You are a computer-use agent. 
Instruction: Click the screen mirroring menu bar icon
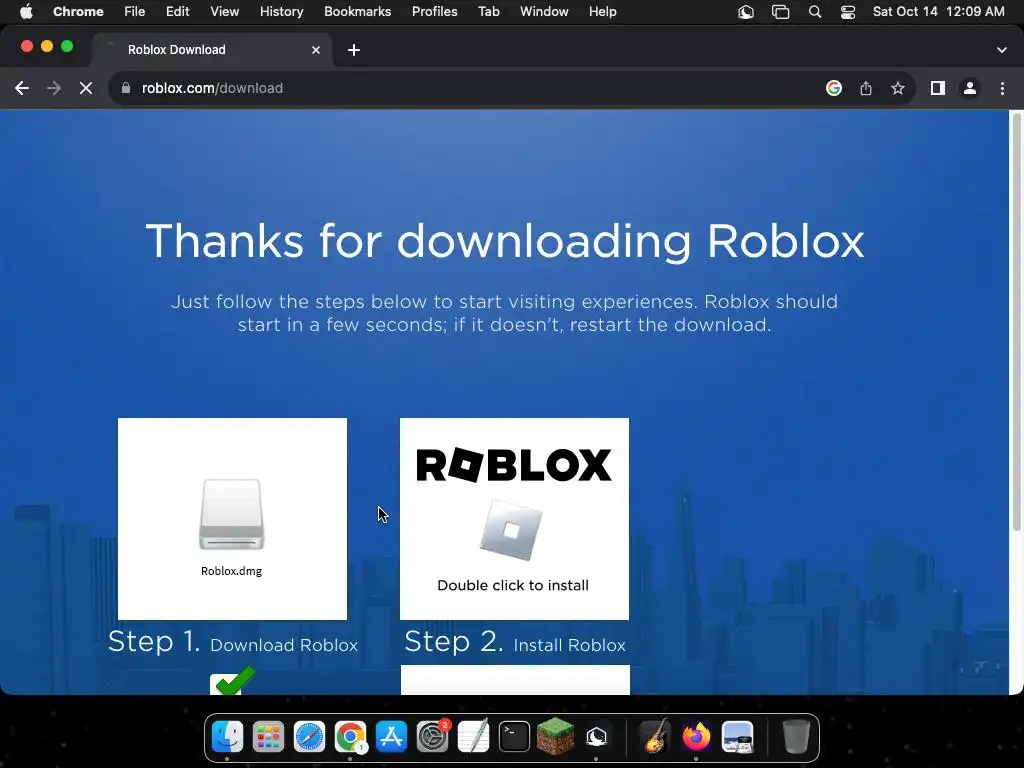780,12
